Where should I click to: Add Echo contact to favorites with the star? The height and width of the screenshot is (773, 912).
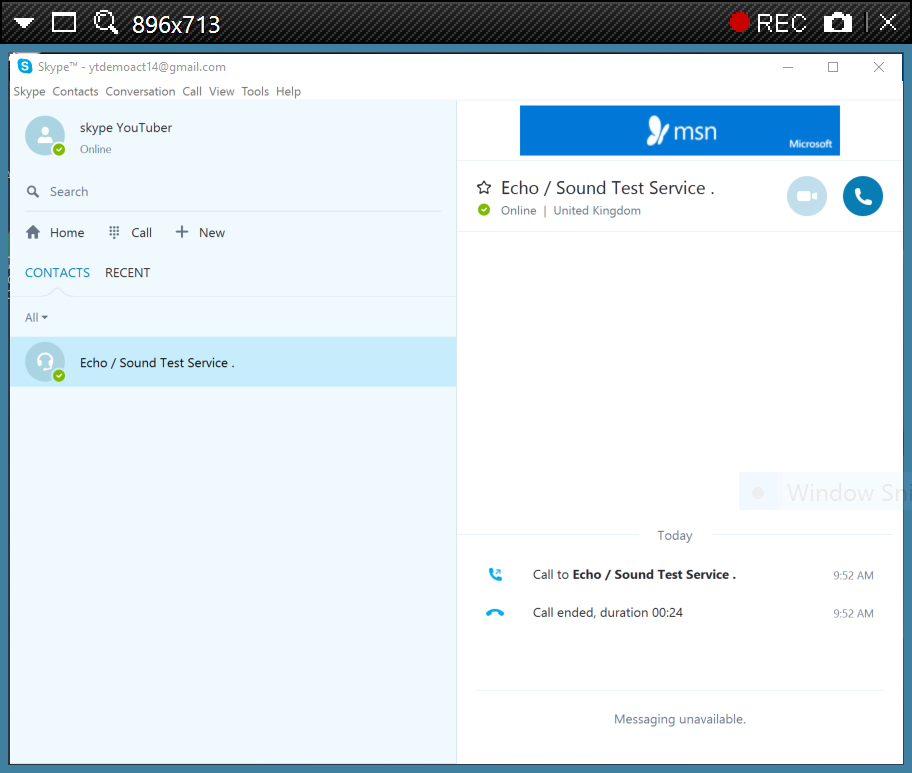pos(484,187)
